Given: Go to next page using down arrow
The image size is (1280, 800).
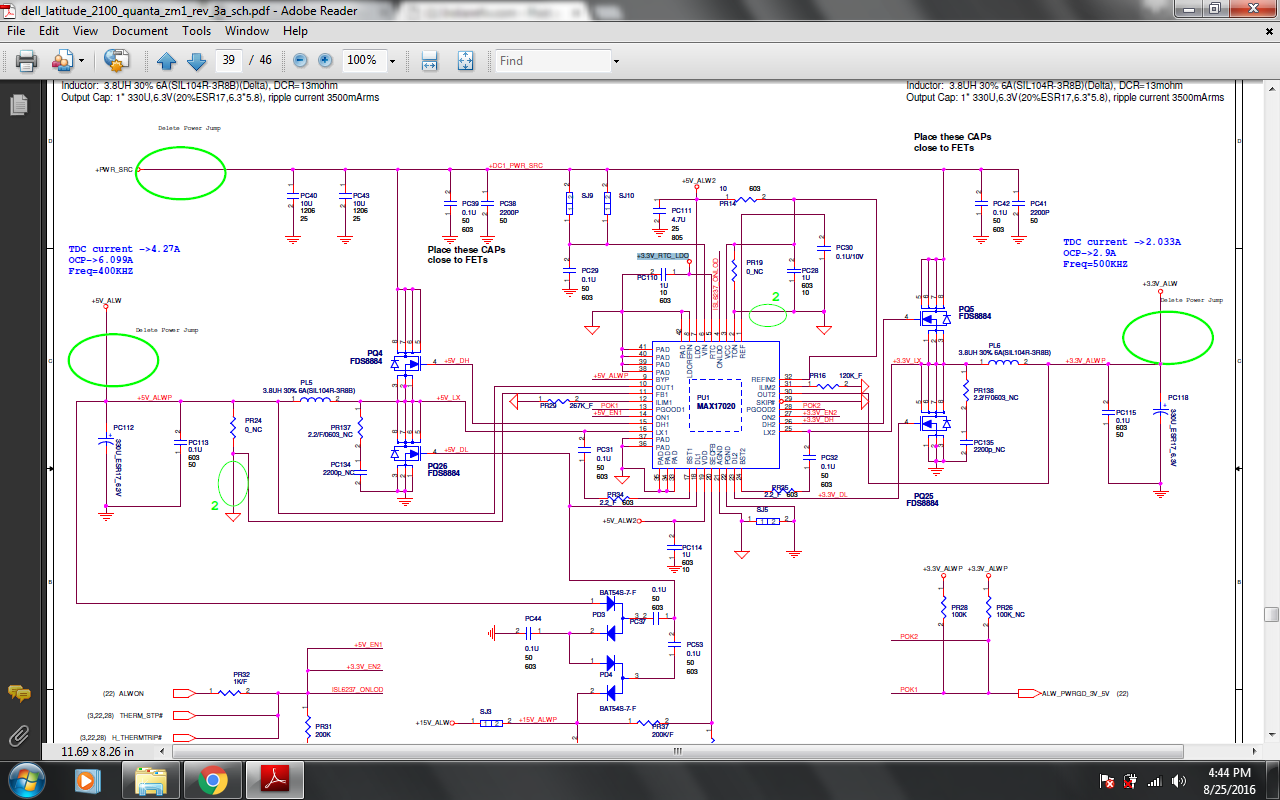Looking at the screenshot, I should tap(196, 61).
